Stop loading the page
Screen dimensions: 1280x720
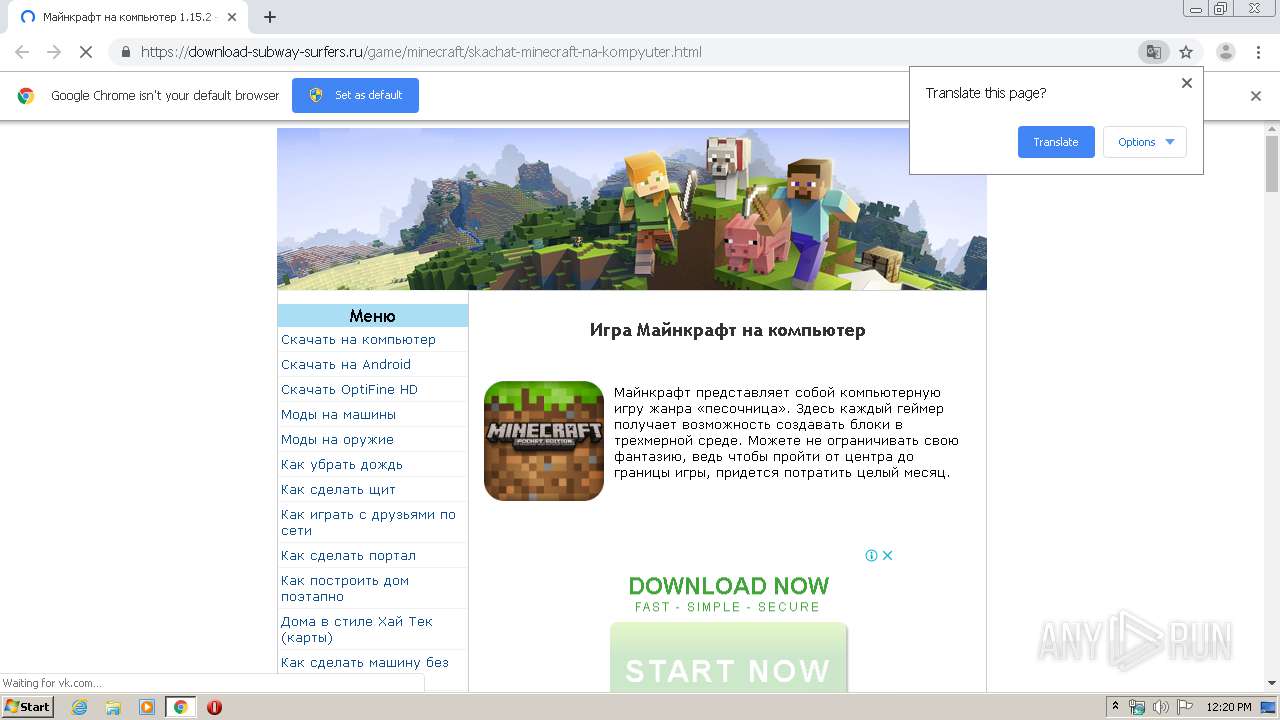click(86, 52)
